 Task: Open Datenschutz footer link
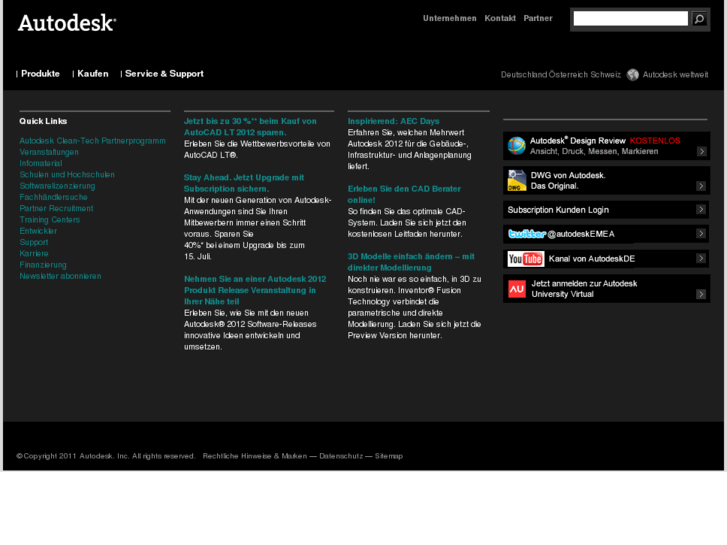point(341,456)
